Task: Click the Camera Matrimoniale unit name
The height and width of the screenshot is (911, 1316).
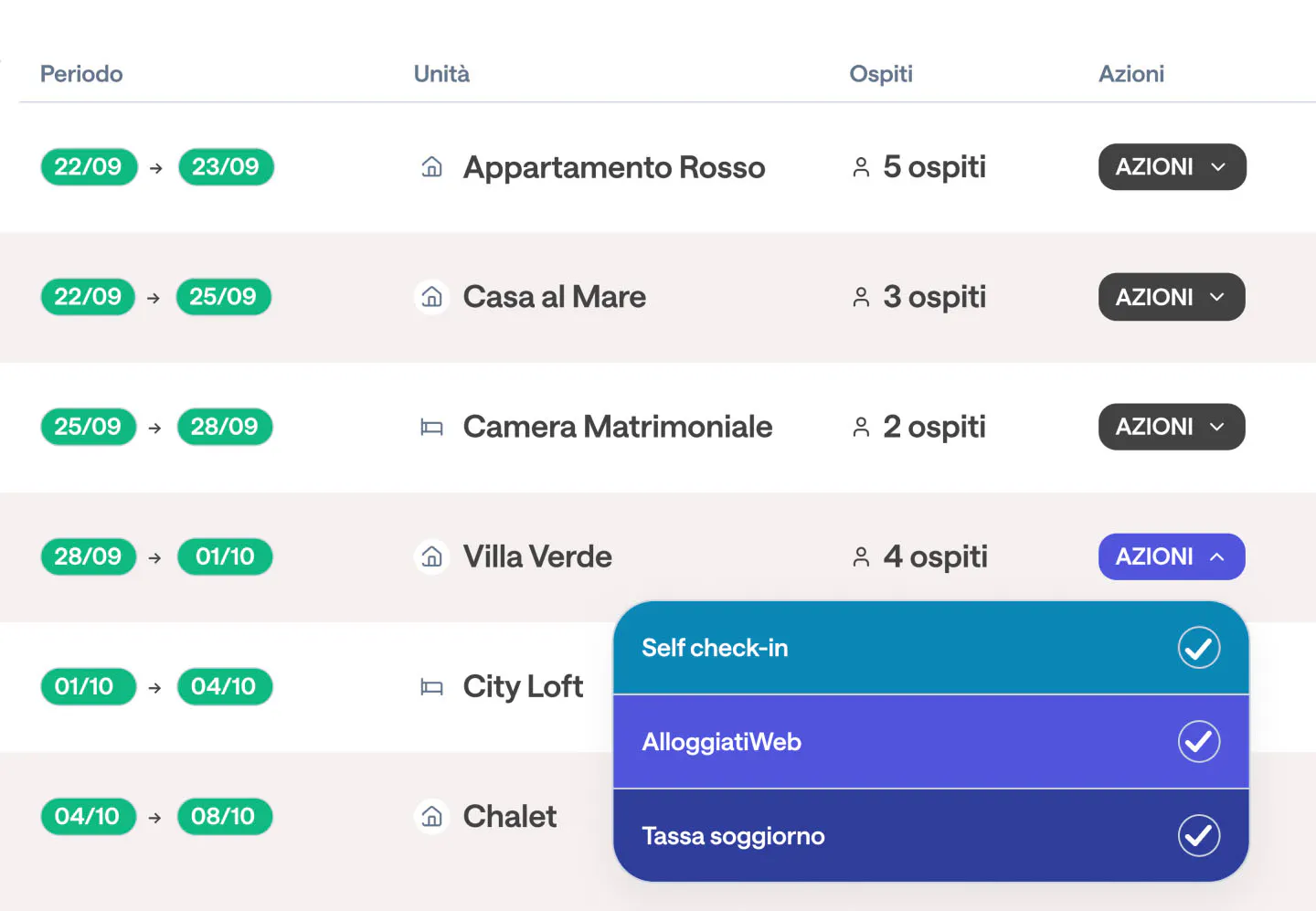Action: pyautogui.click(x=617, y=427)
